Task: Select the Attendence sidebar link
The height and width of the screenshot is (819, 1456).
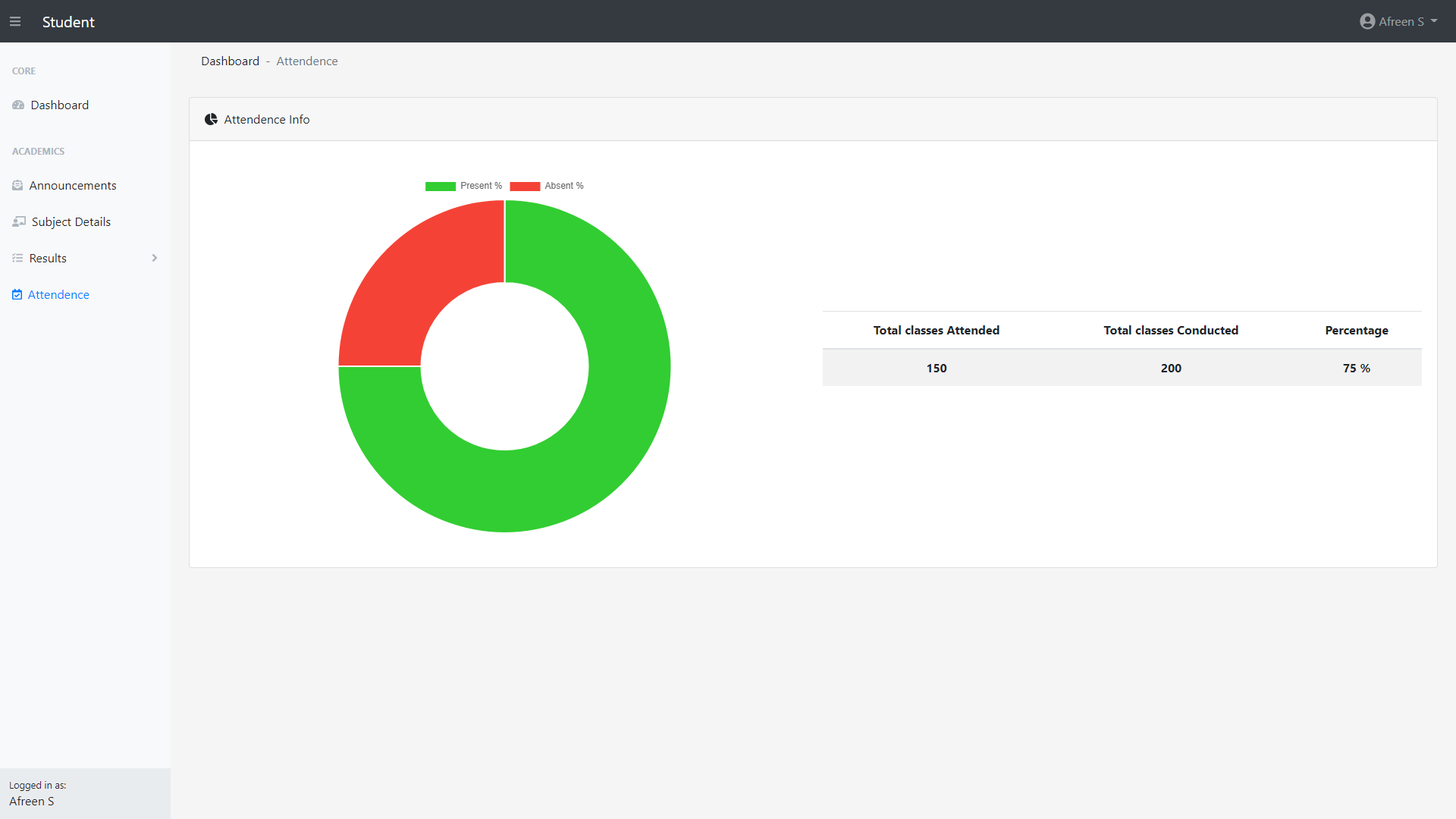Action: [58, 295]
